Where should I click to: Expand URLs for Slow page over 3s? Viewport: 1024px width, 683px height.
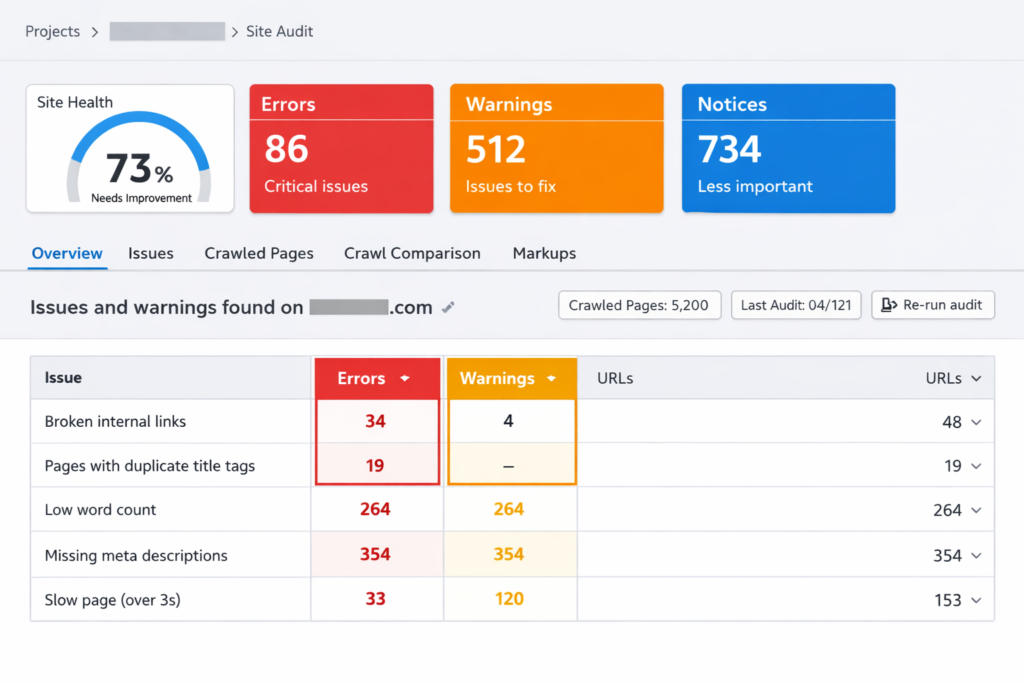[977, 600]
